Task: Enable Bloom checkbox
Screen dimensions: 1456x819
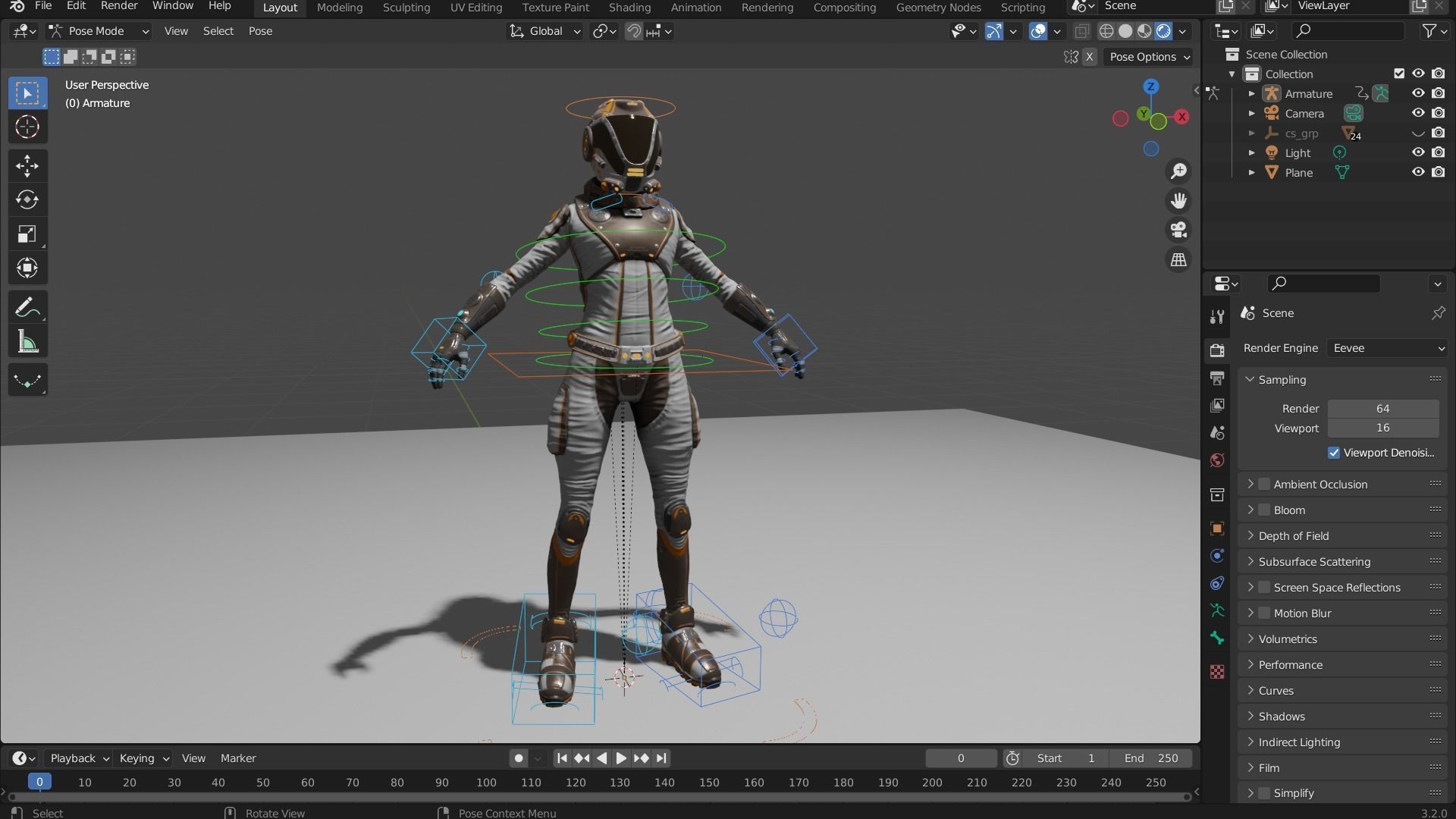Action: point(1264,510)
